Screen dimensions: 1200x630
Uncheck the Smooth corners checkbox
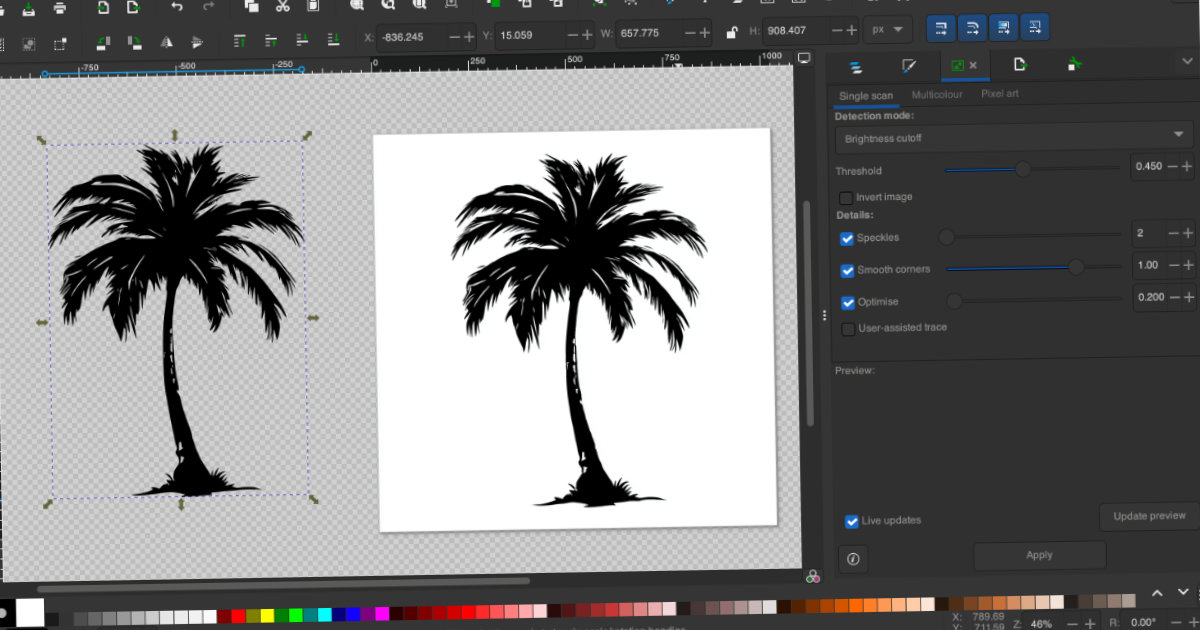848,270
